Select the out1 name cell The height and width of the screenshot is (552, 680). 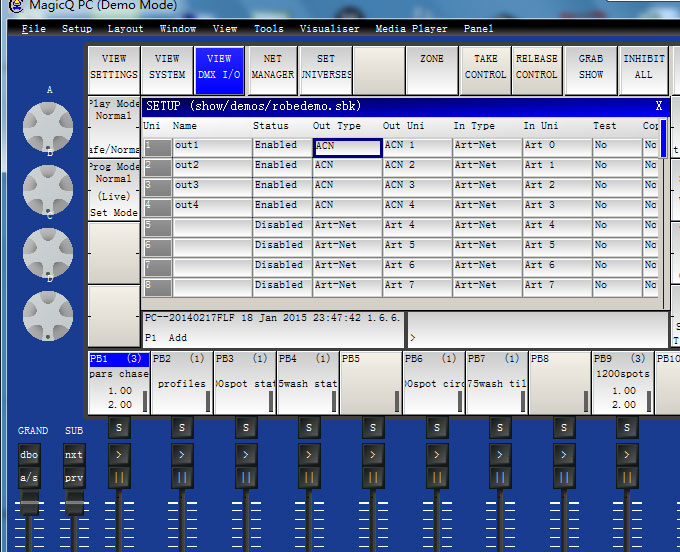pos(212,147)
